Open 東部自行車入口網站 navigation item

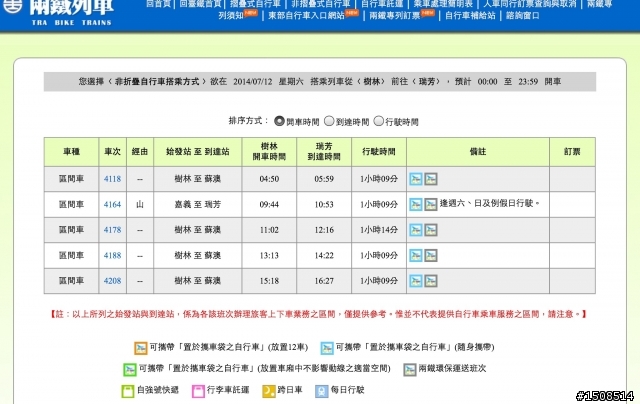point(307,16)
